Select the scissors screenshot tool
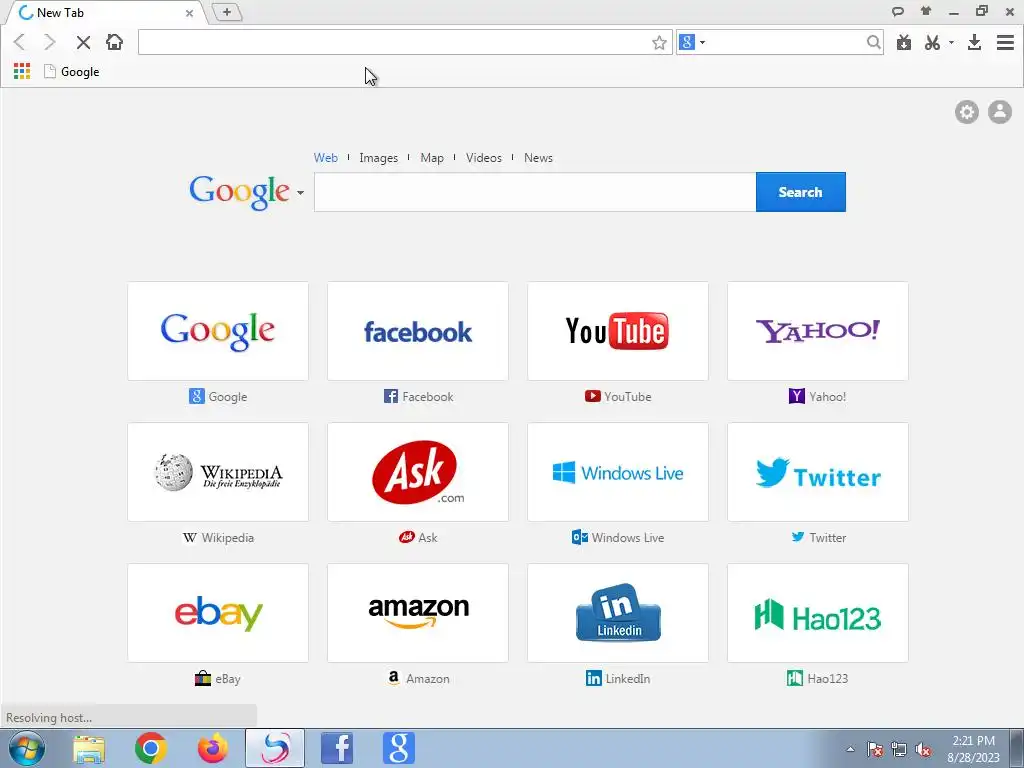Image resolution: width=1024 pixels, height=768 pixels. [x=933, y=42]
